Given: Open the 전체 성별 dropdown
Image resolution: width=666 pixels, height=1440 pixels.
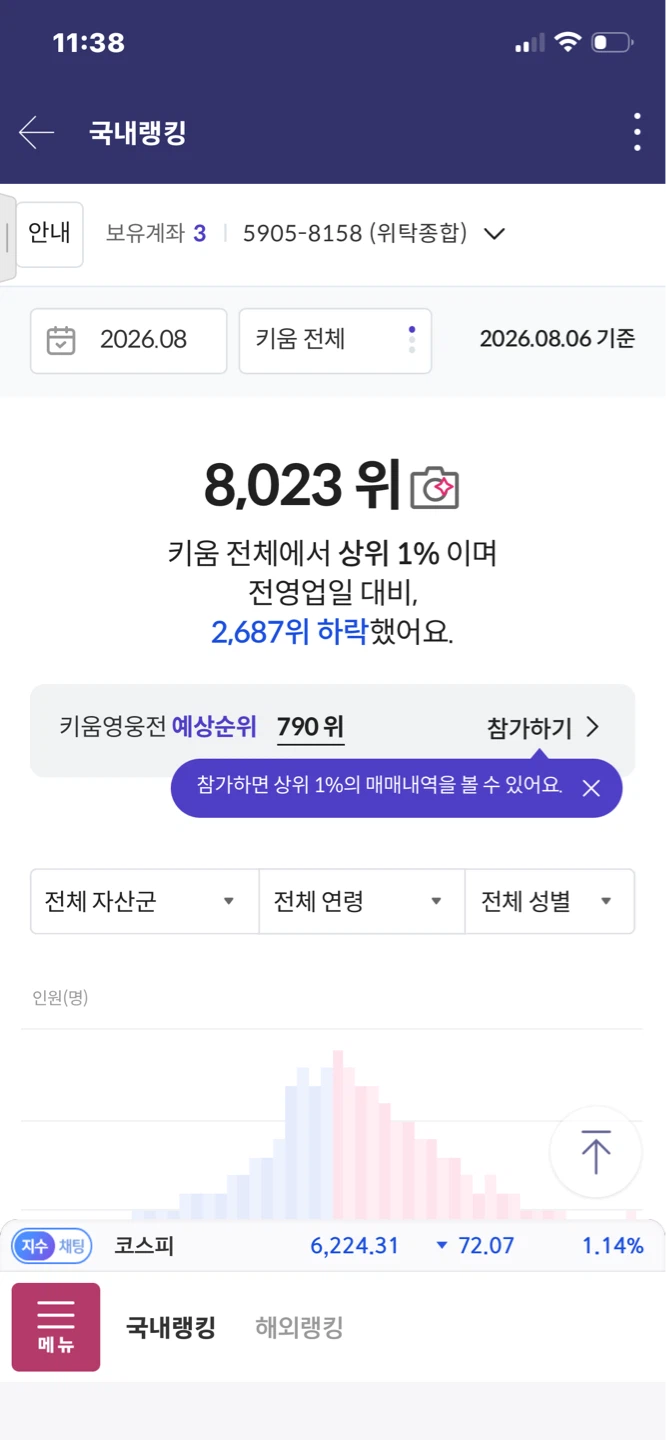Looking at the screenshot, I should pyautogui.click(x=550, y=901).
